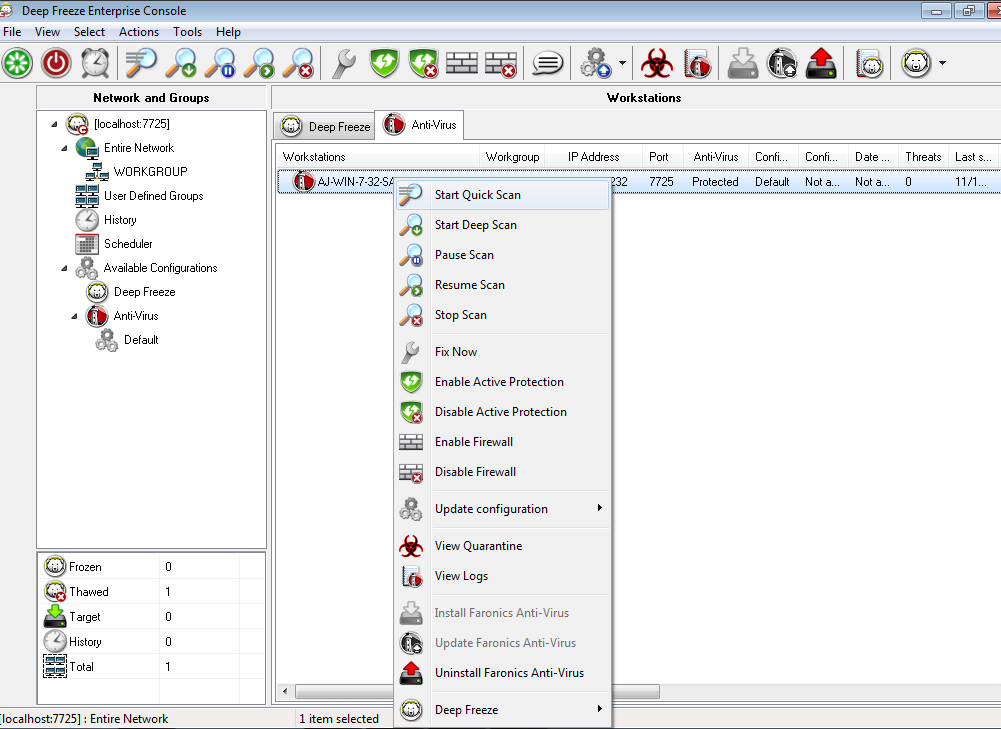Viewport: 1001px width, 729px height.
Task: Click the speech bubble Send Message toolbar icon
Action: [547, 64]
